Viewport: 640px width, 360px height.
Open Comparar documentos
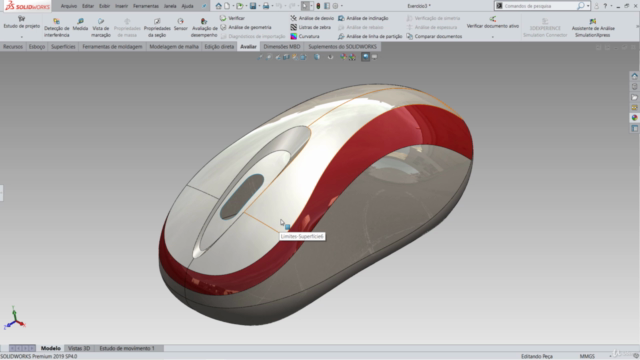click(434, 36)
